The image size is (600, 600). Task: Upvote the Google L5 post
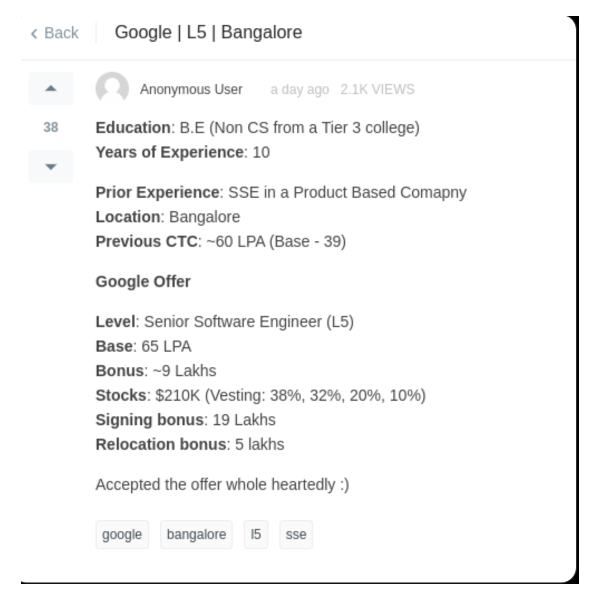(51, 89)
